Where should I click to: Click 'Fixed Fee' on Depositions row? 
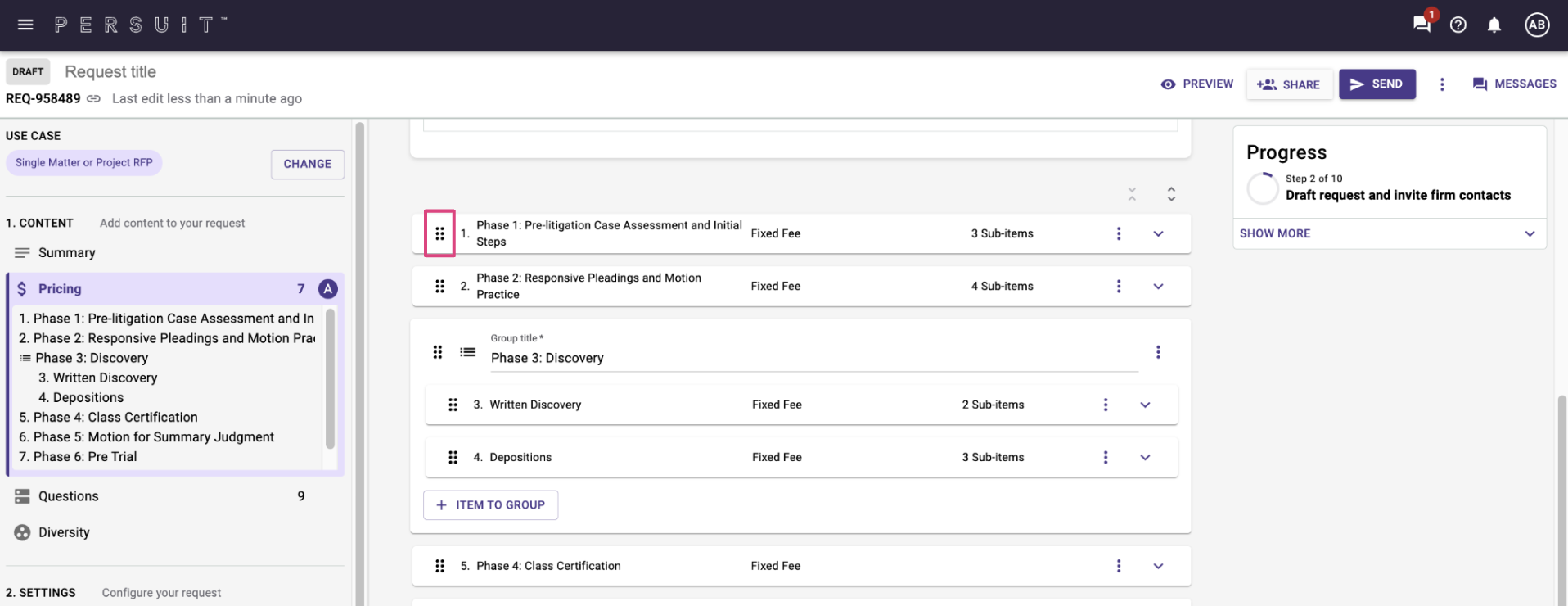pos(777,457)
